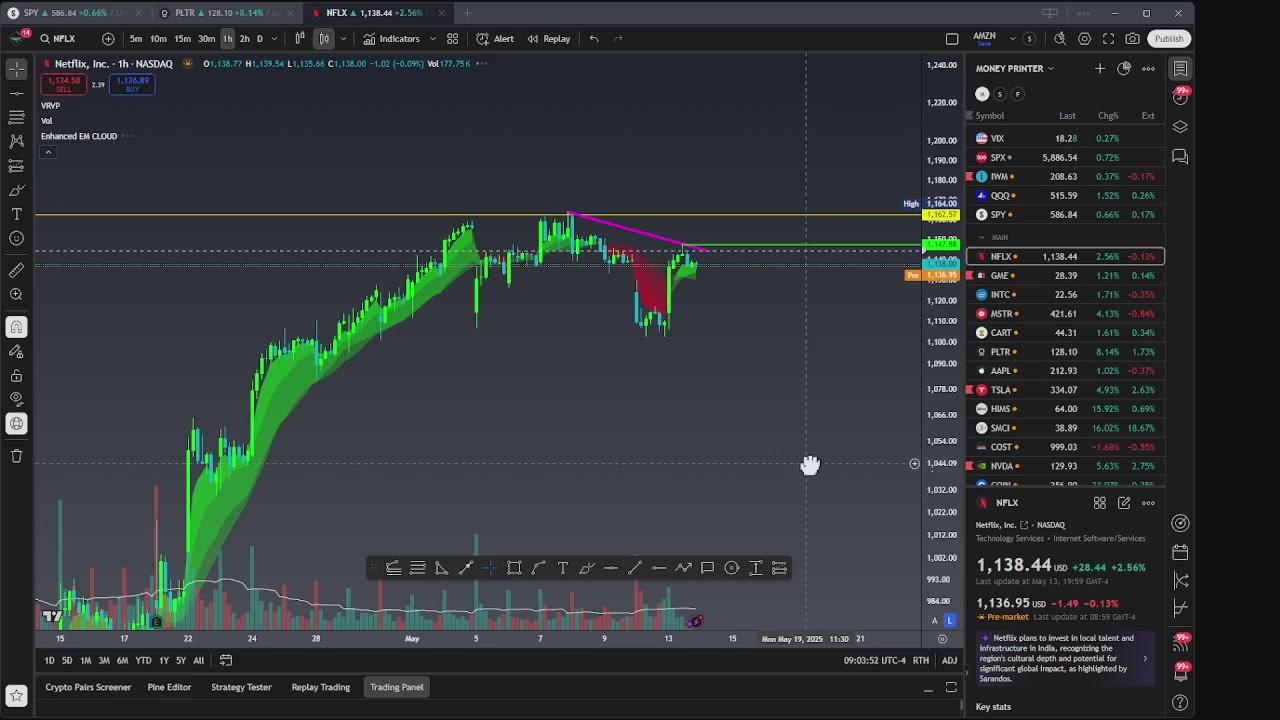Select the trend line tool in left sidebar
Image resolution: width=1280 pixels, height=720 pixels.
coord(16,93)
